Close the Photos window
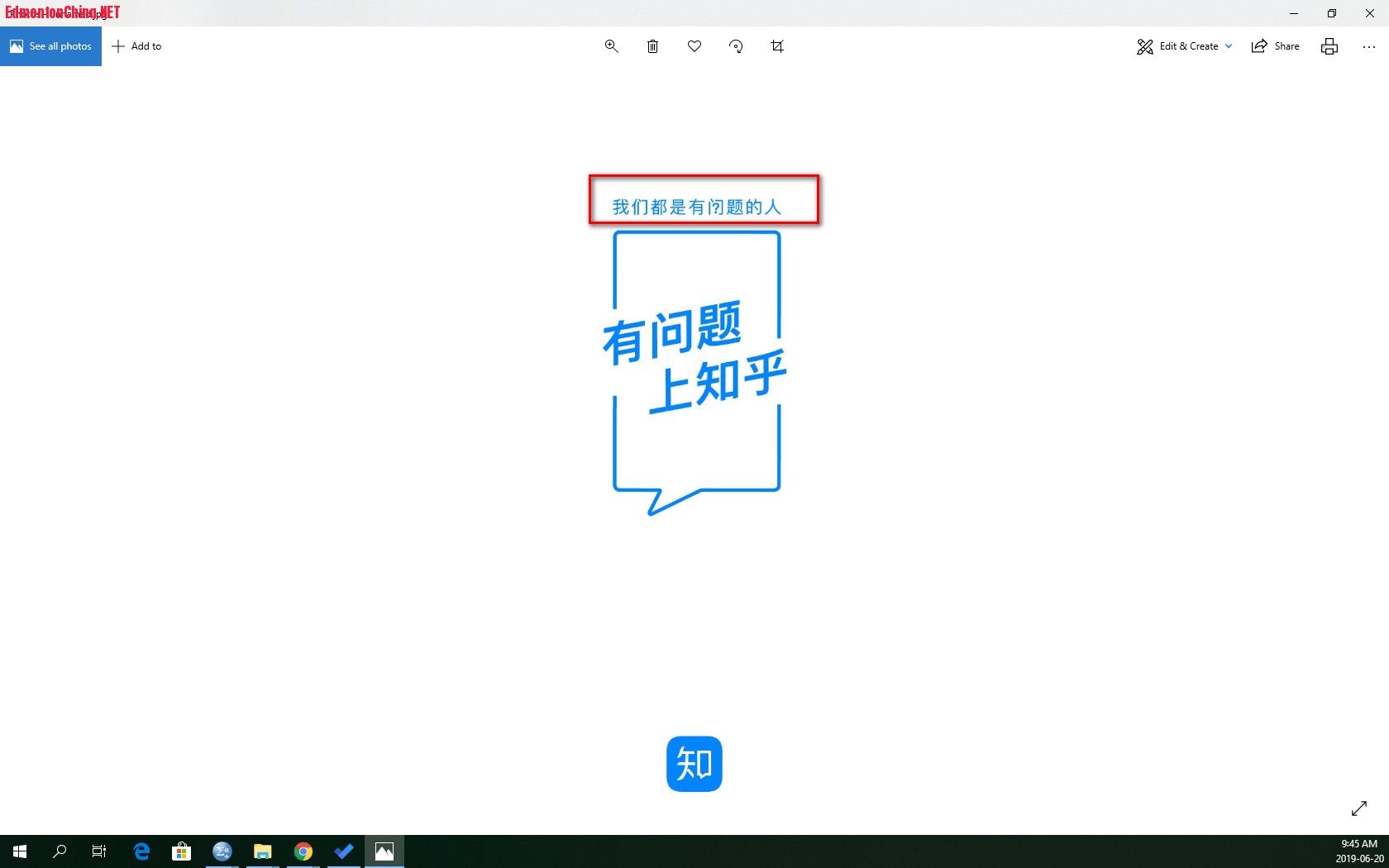Screen dimensions: 1389x868 [1370, 13]
